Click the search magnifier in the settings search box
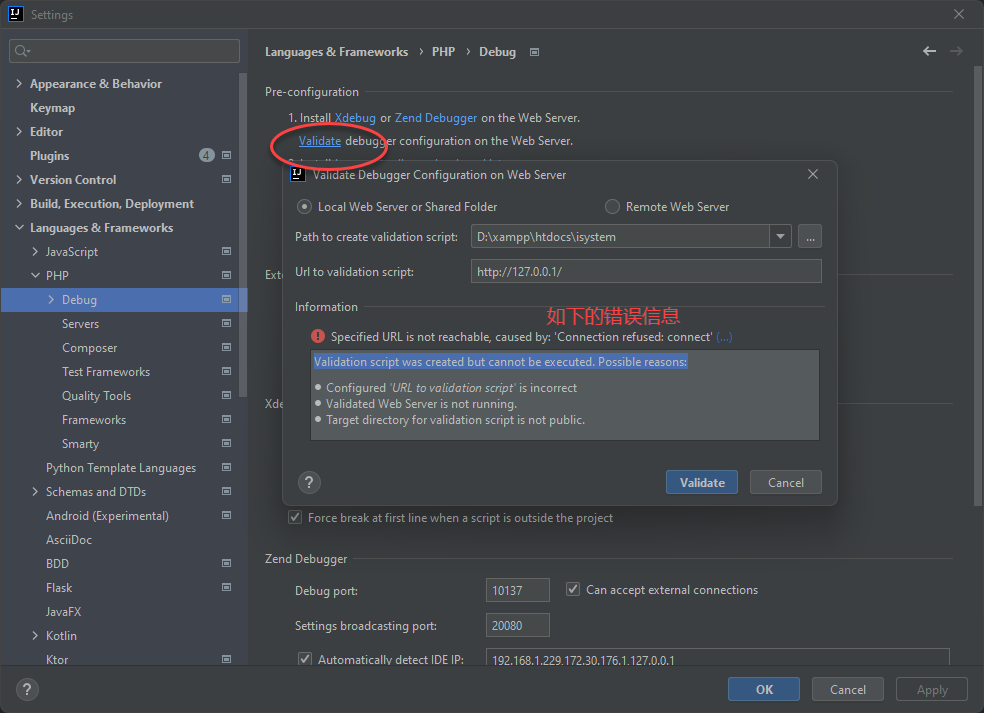Viewport: 984px width, 713px height. pos(20,50)
